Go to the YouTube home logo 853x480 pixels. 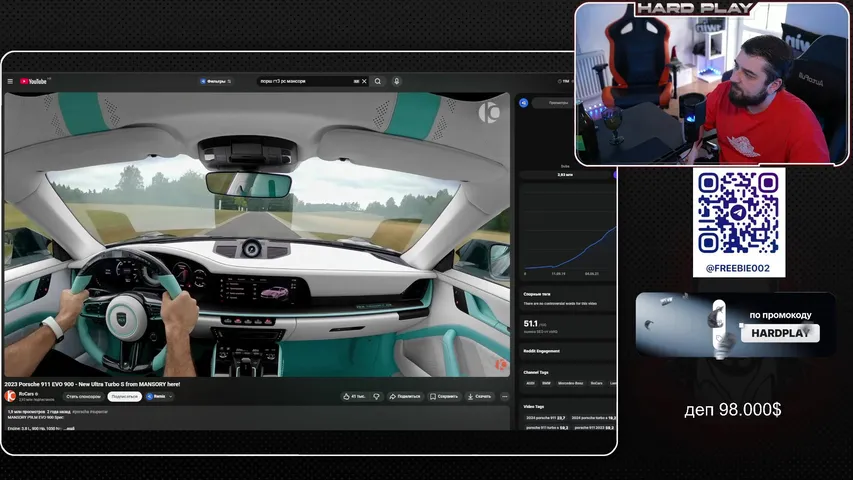click(x=34, y=81)
